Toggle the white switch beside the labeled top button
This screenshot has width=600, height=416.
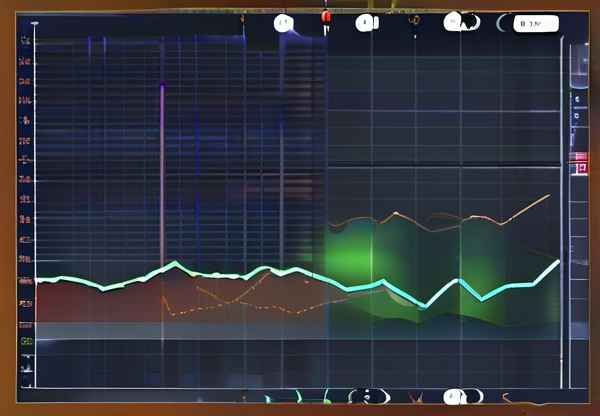[462, 22]
